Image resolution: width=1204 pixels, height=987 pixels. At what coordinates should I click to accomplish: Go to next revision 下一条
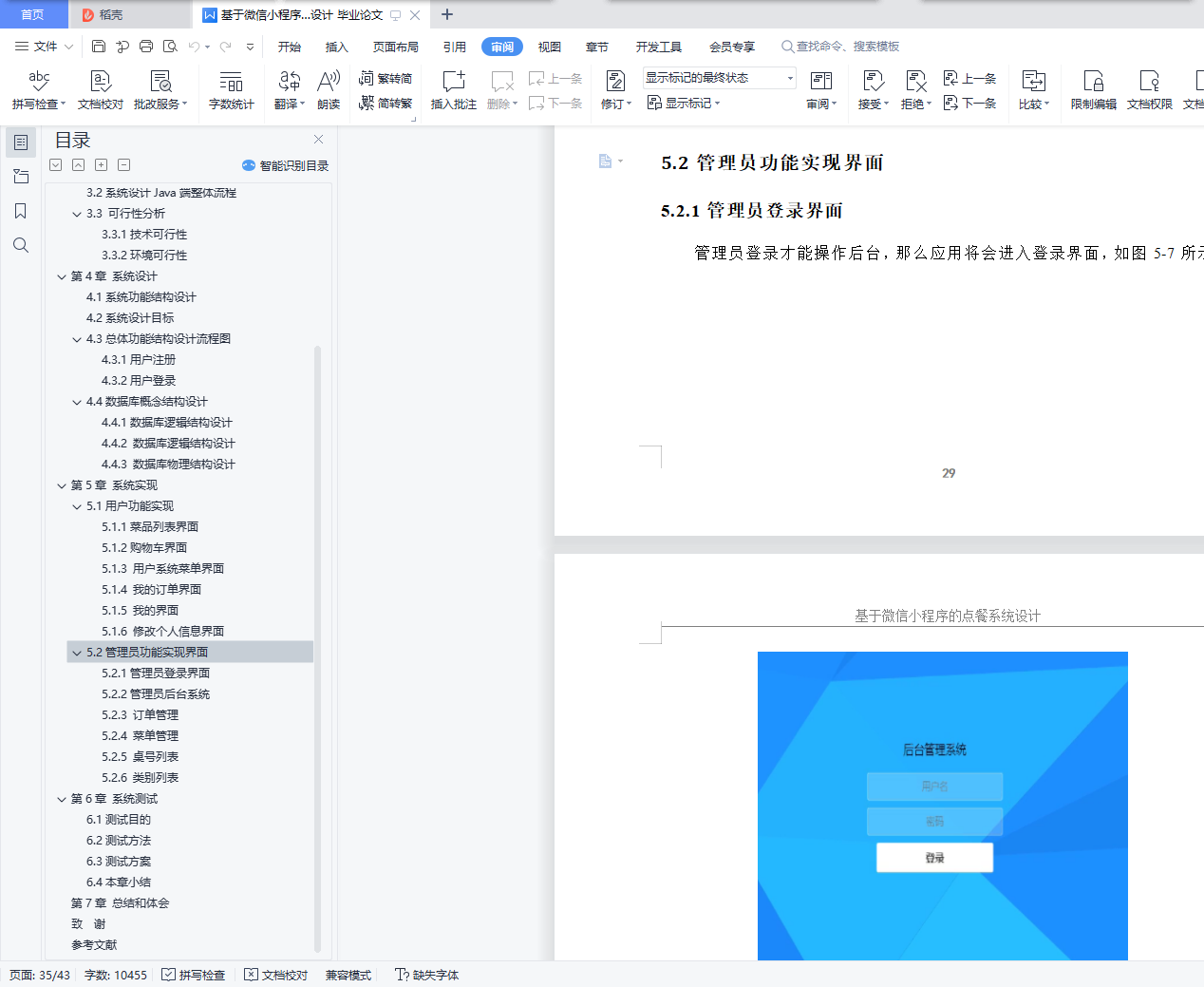(x=969, y=103)
